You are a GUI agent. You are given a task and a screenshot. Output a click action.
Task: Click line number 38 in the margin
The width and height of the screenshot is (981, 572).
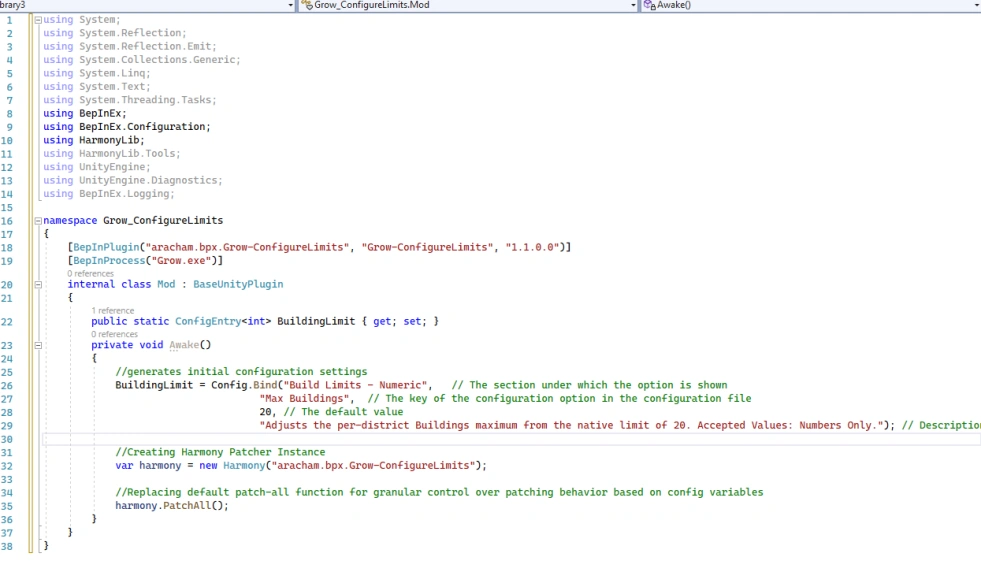[x=7, y=546]
